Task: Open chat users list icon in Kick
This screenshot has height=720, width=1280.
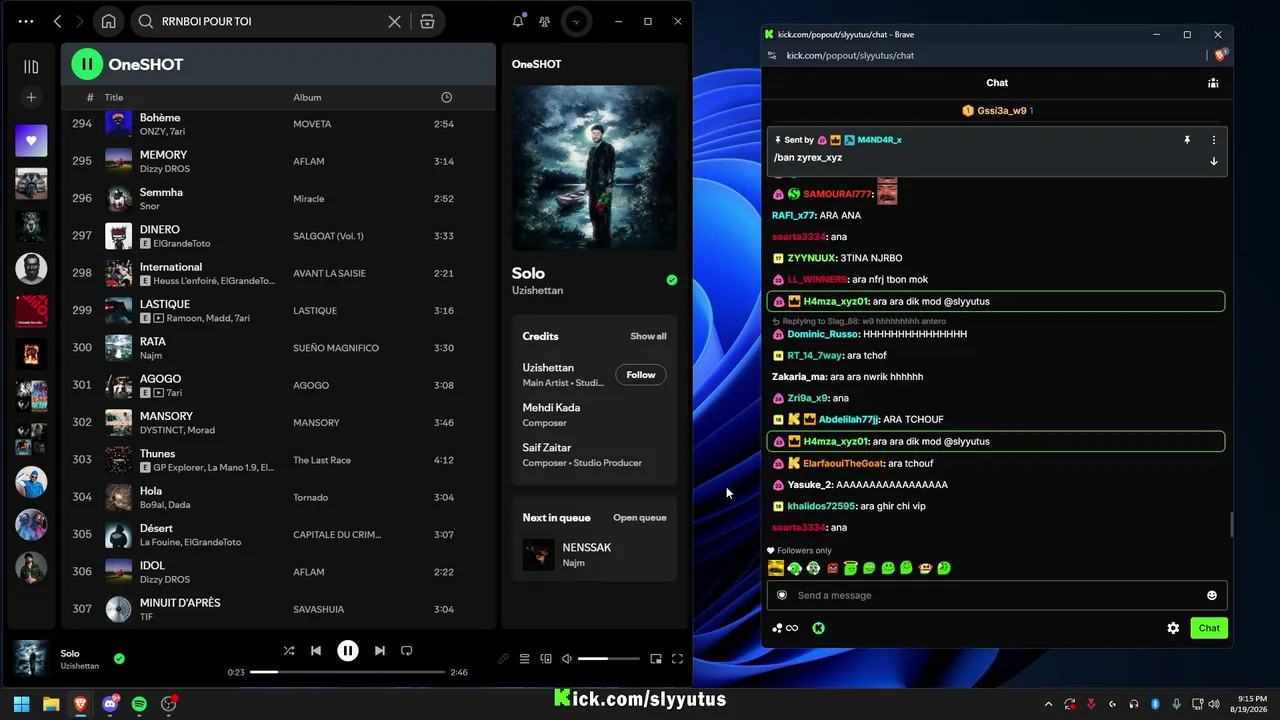Action: pyautogui.click(x=1213, y=83)
